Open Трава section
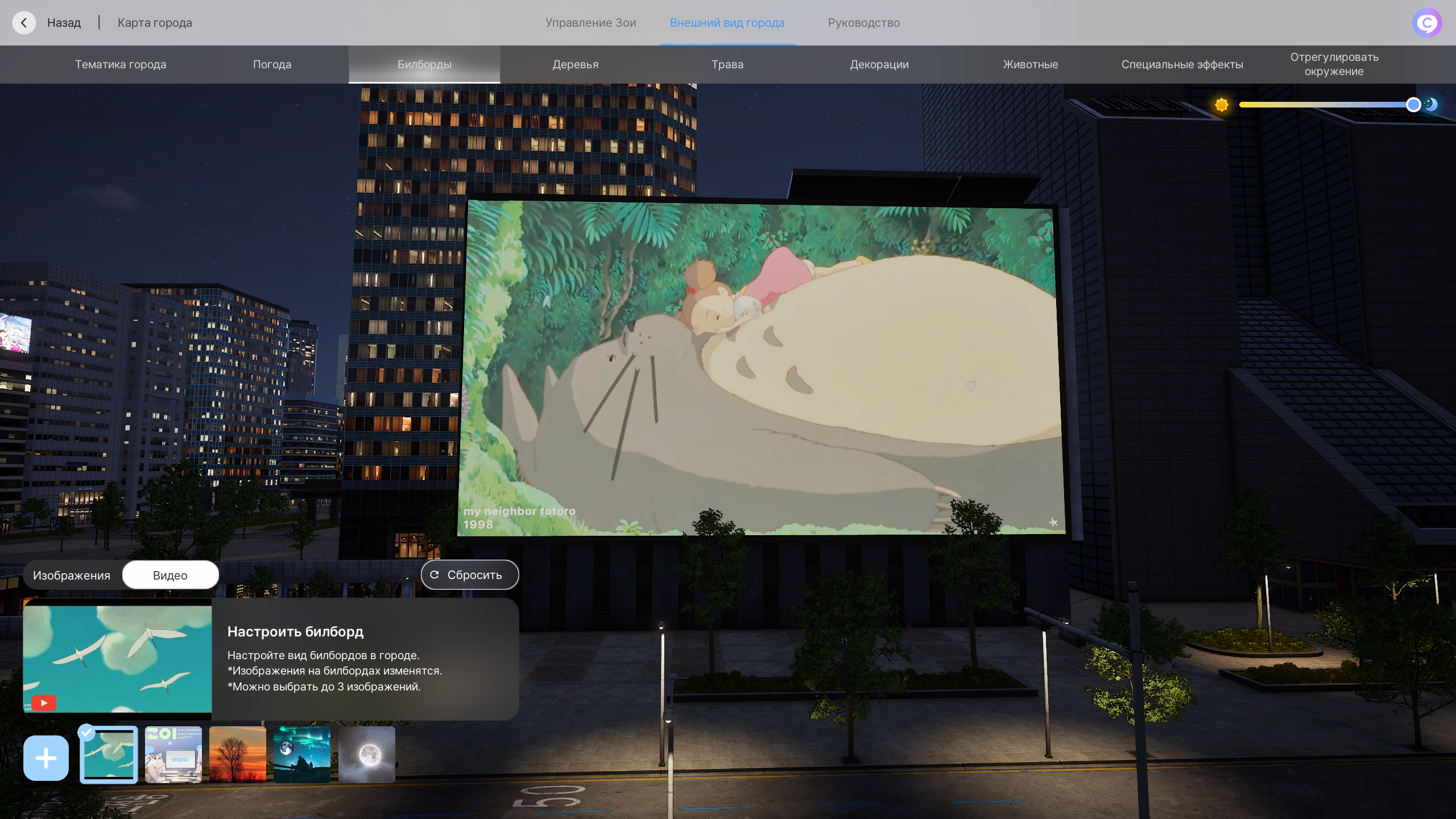Screen dimensions: 1456x819 [x=727, y=64]
